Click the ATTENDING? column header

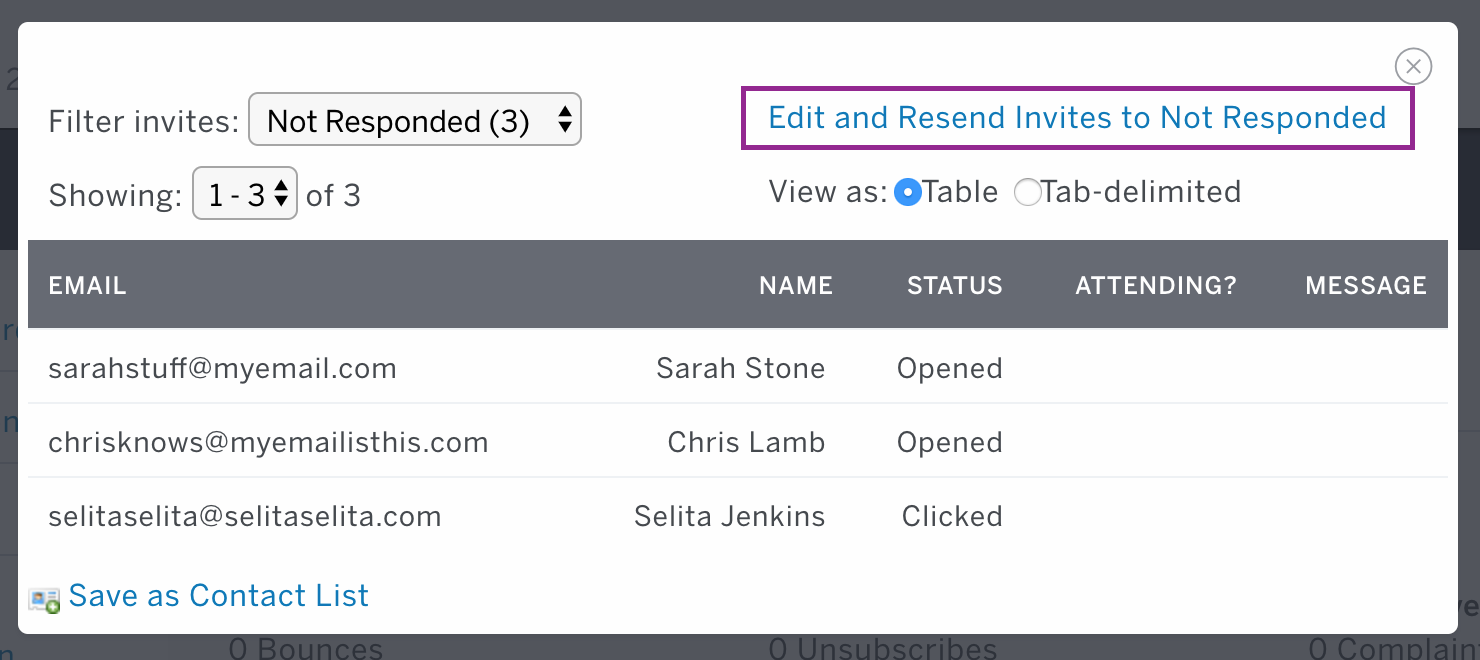tap(1156, 285)
